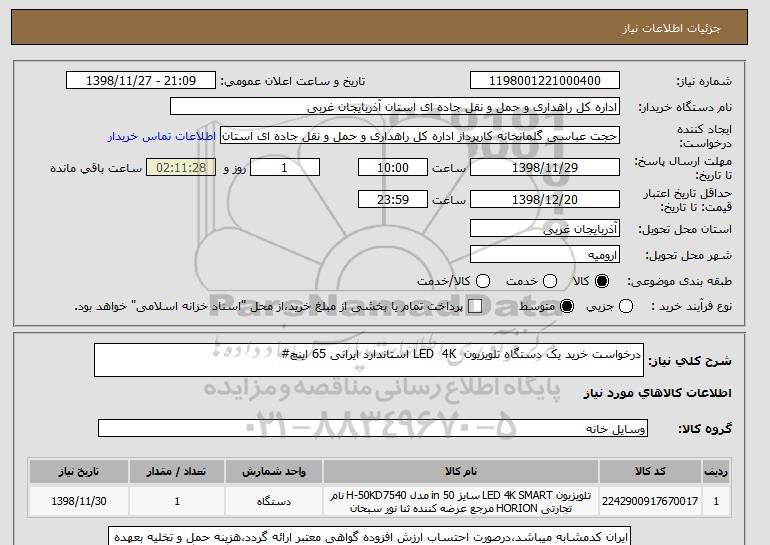Click the جزئیات اطلاعات نیاز header title
The width and height of the screenshot is (770, 545).
[671, 28]
